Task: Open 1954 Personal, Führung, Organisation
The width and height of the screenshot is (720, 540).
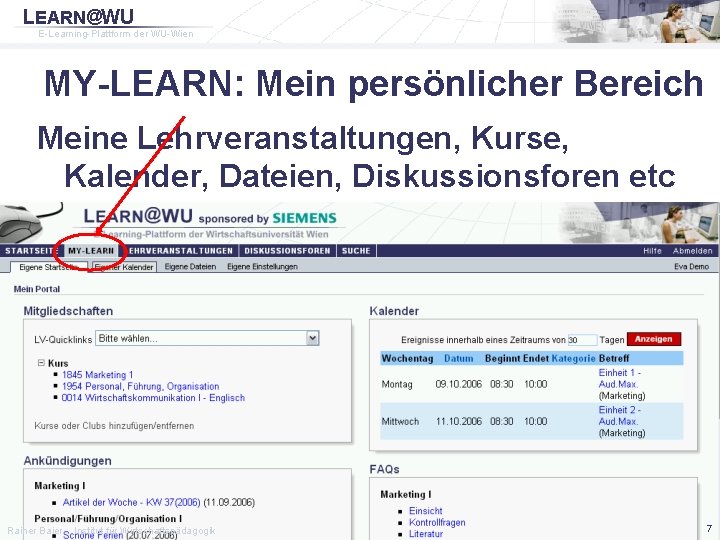Action: point(141,386)
